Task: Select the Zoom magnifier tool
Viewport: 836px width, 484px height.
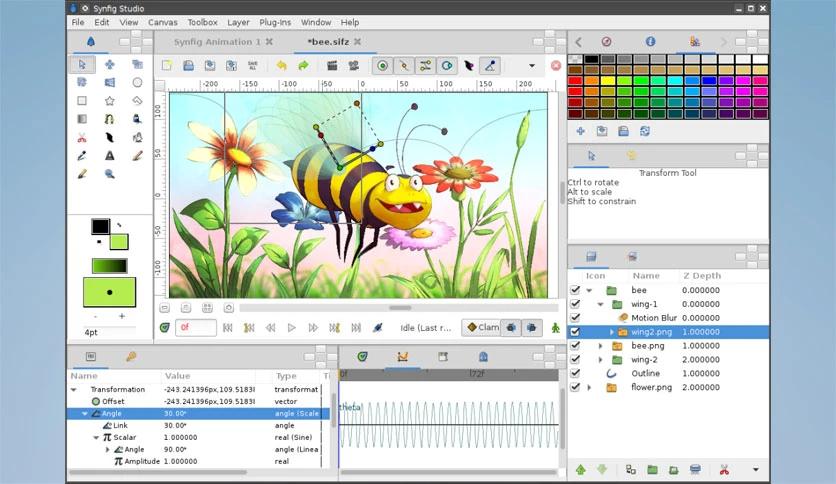Action: click(109, 174)
